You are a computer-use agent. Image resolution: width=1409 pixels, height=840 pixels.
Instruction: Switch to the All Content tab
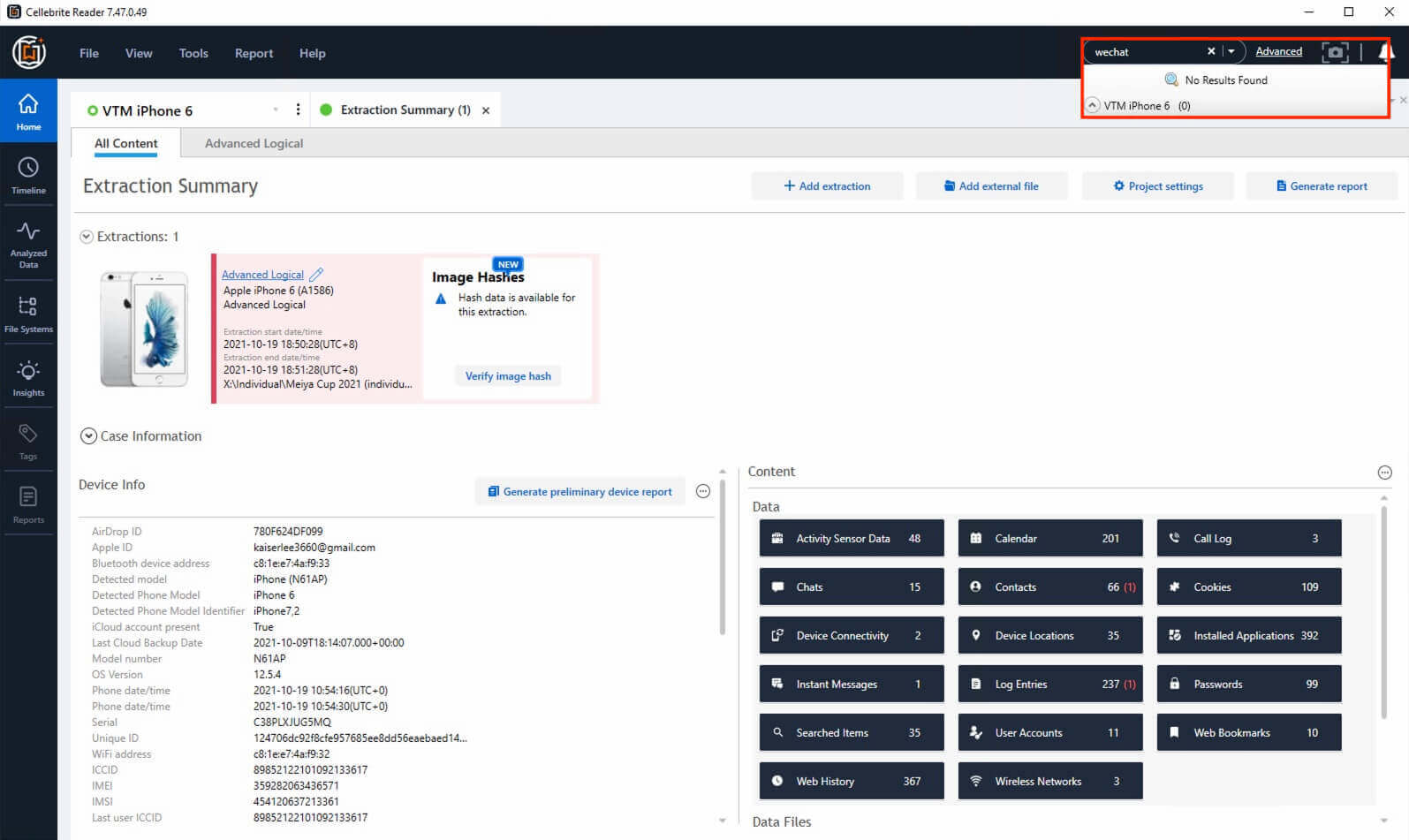click(x=125, y=143)
